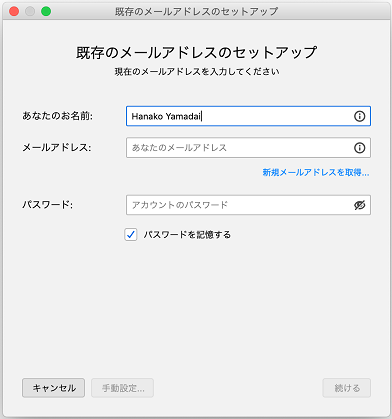Click the パスワードを記憶する label text
Screen dimensions: 392x419
tap(187, 235)
